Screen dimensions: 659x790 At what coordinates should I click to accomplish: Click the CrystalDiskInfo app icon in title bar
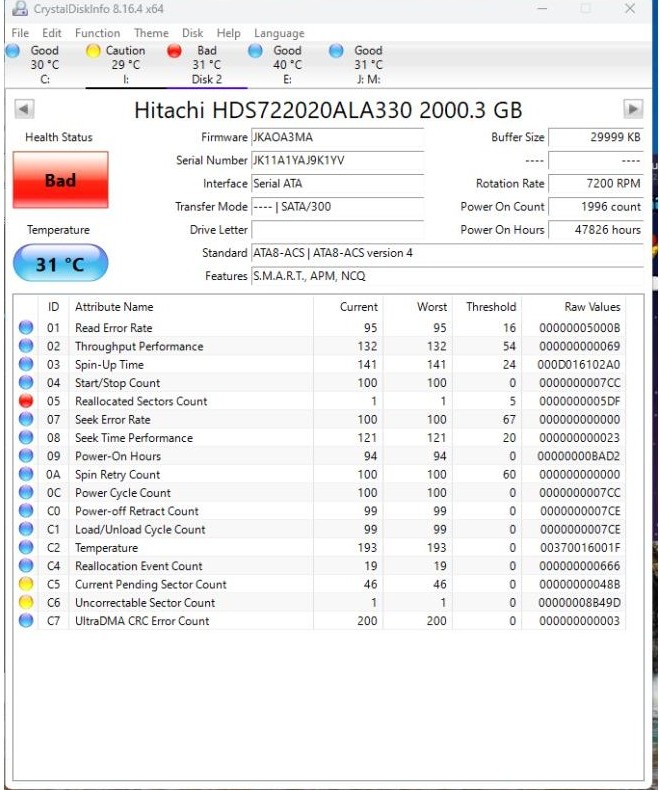pyautogui.click(x=19, y=9)
